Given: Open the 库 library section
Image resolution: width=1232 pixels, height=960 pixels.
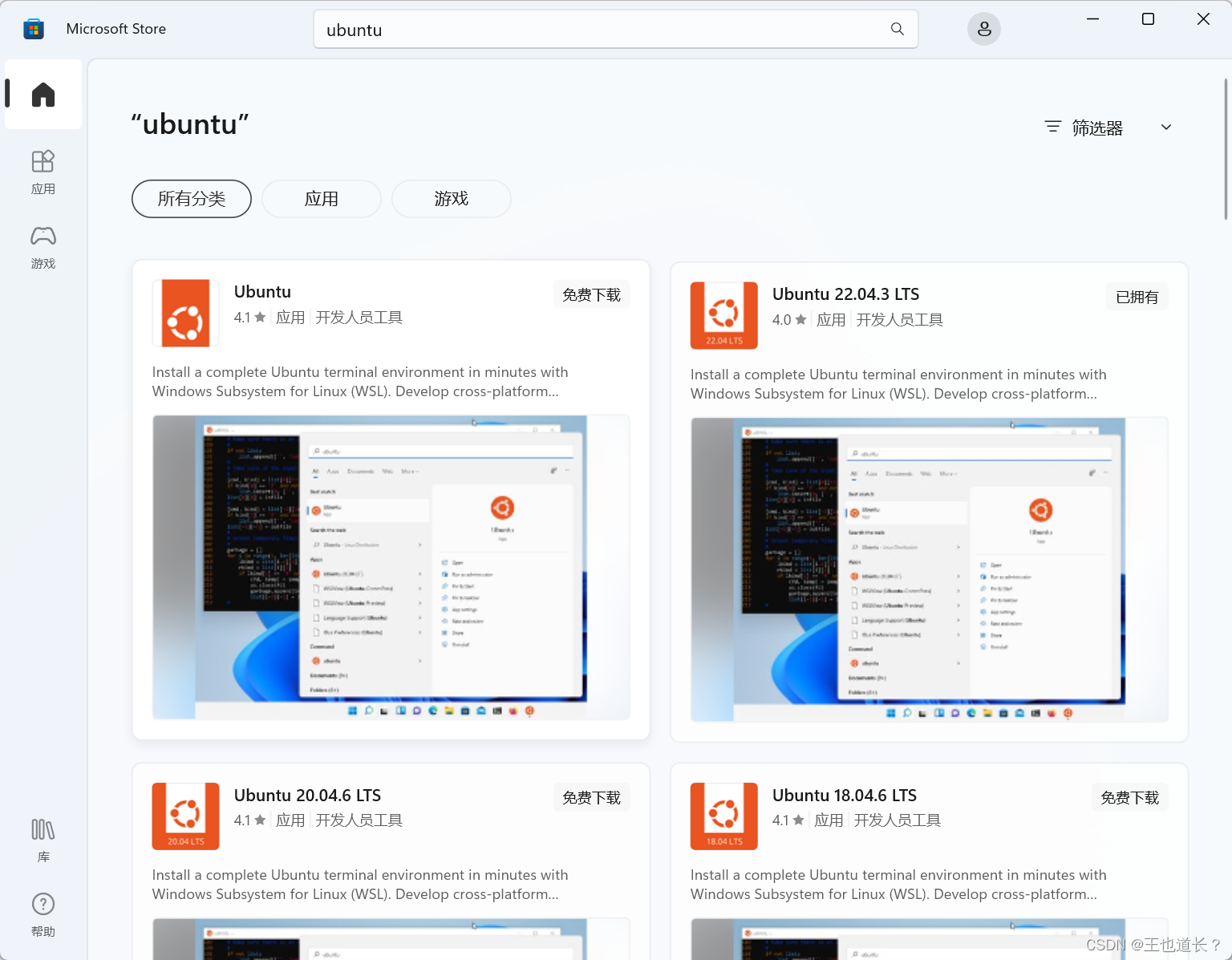Looking at the screenshot, I should pos(43,840).
